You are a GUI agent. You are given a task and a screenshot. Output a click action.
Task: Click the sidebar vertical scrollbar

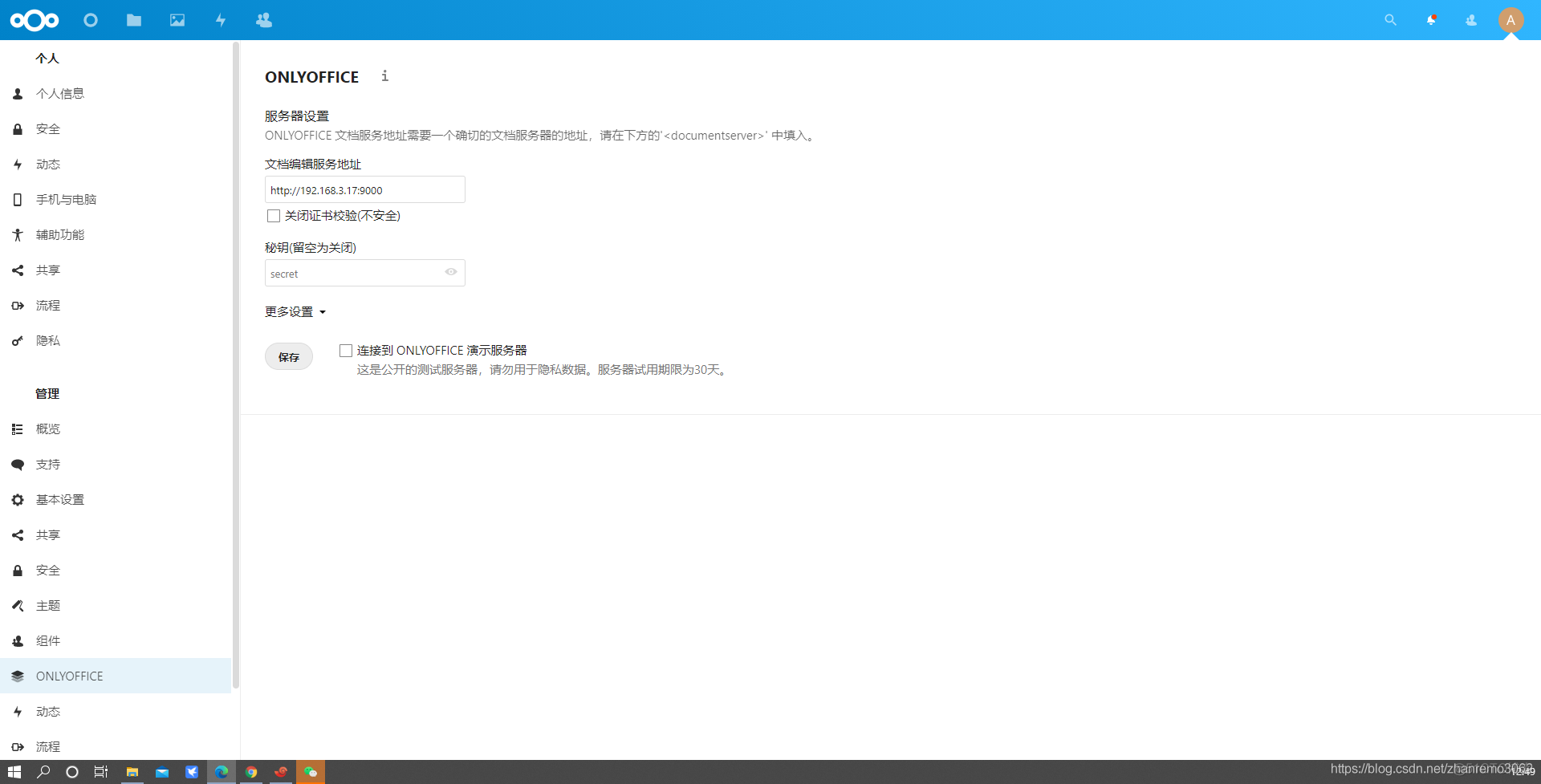[236, 365]
